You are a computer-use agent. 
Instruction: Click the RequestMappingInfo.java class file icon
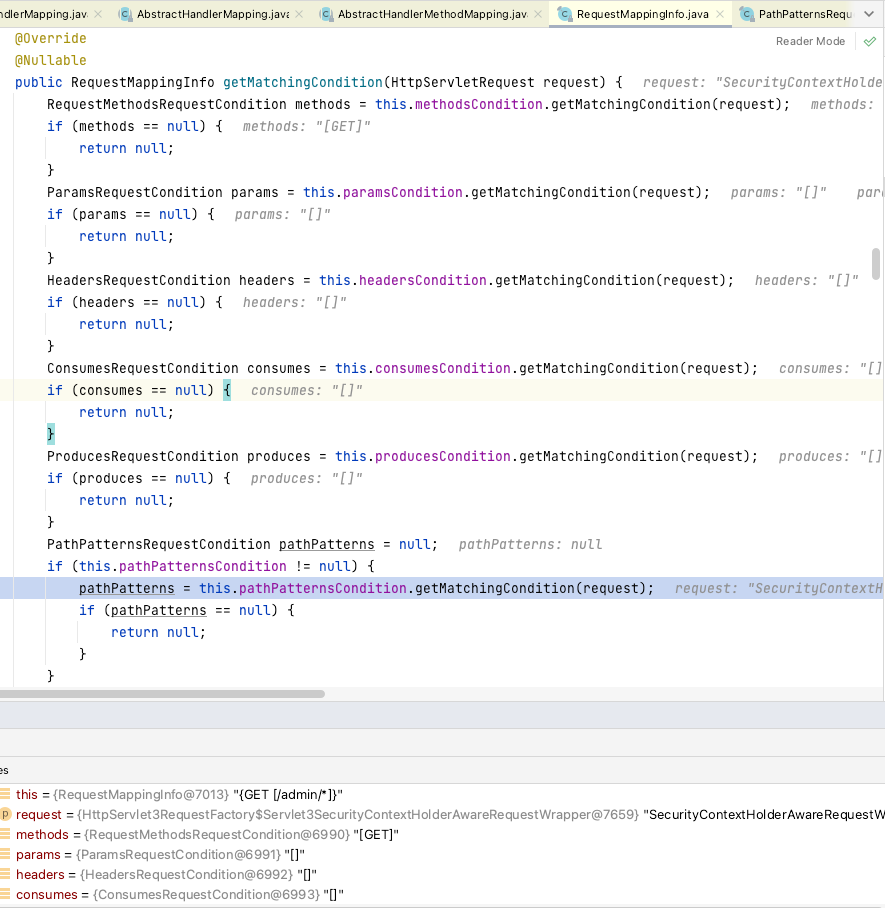(565, 14)
